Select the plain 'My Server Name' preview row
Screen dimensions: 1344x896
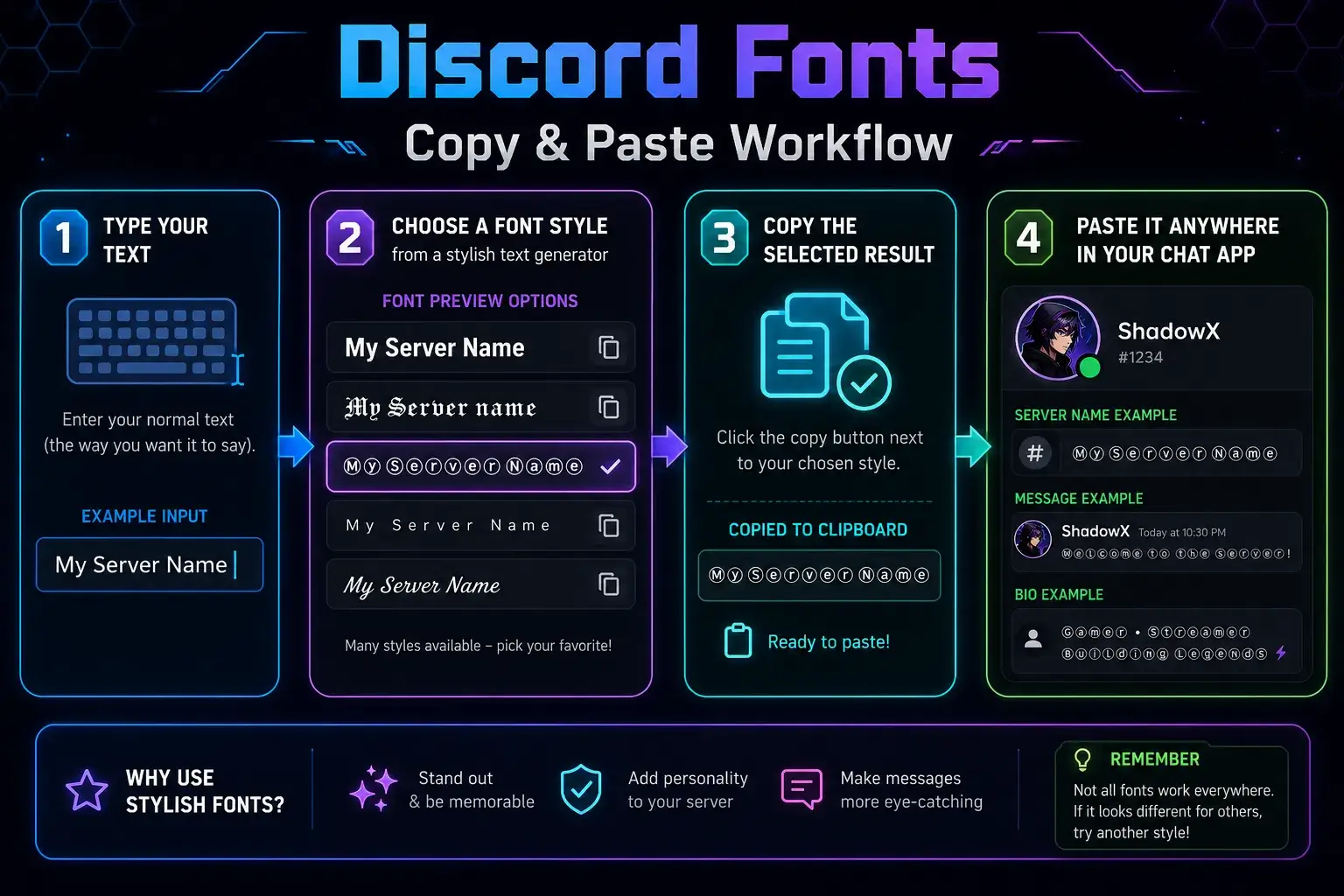(480, 347)
